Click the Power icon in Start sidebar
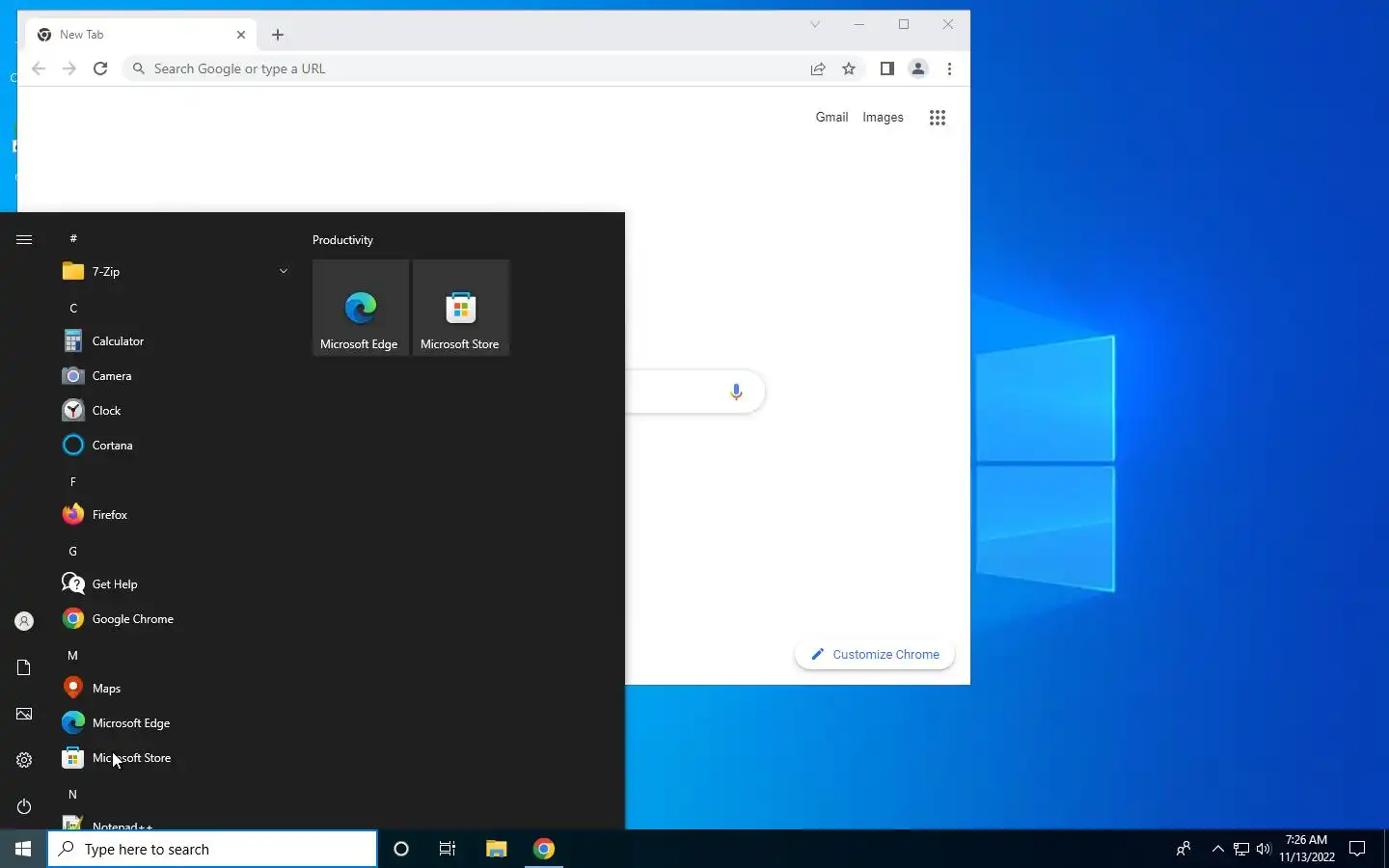 click(24, 806)
